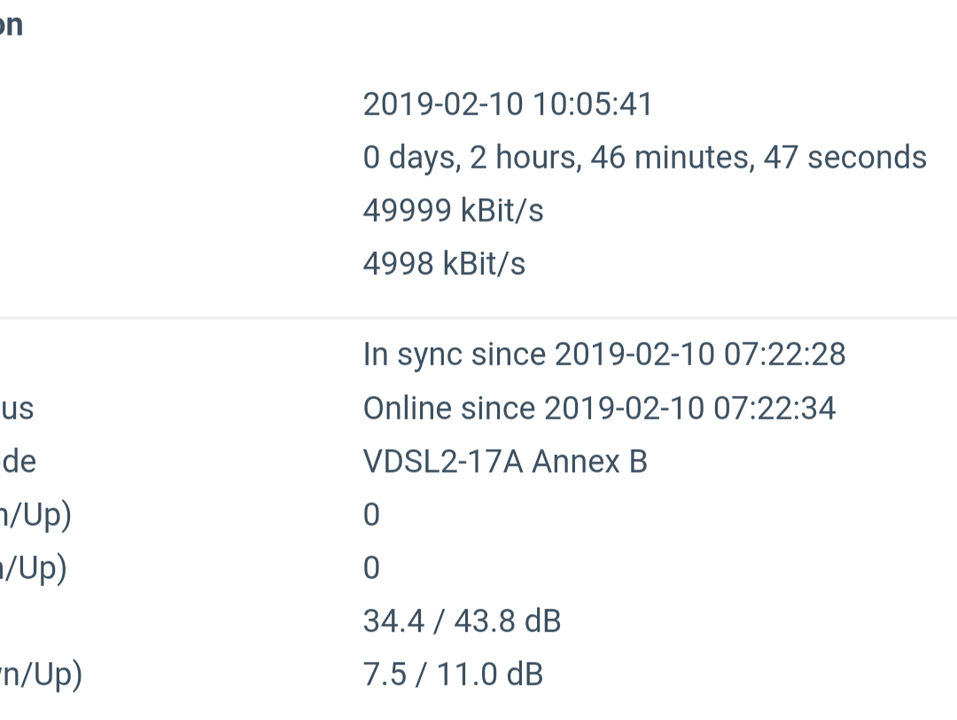Viewport: 957px width, 720px height.
Task: Click the "/Up)" label beside the first zero
Action: [x=35, y=516]
